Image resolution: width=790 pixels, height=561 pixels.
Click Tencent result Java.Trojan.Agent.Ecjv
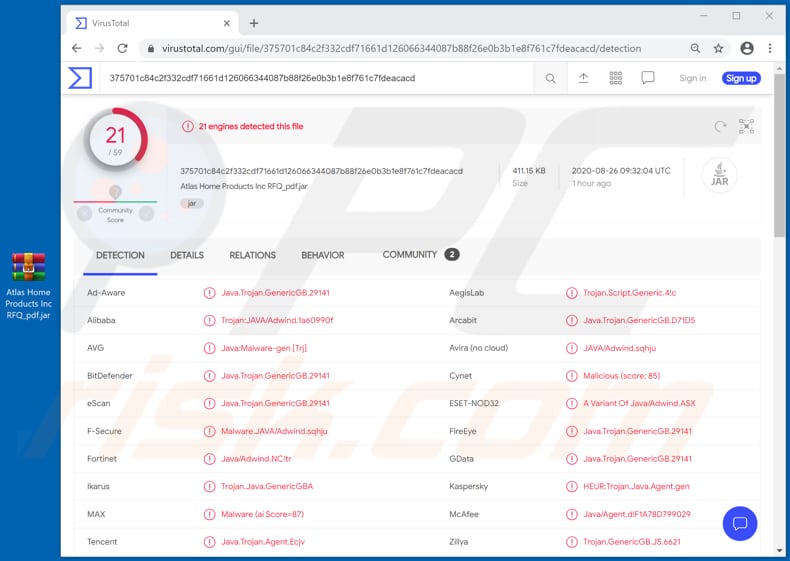tap(263, 542)
